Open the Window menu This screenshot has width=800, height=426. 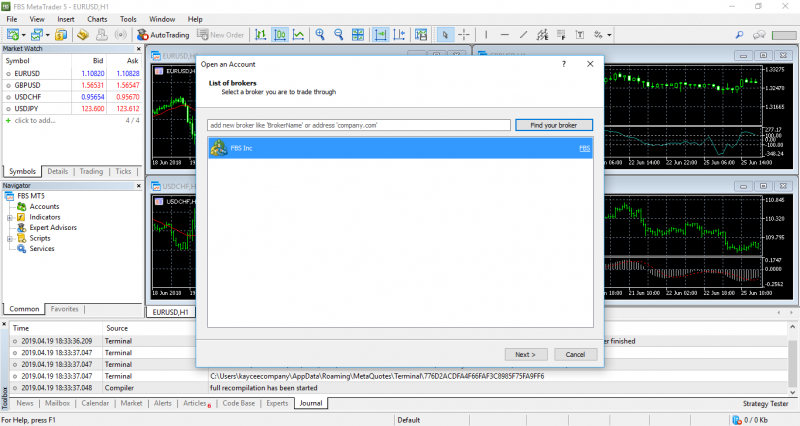point(162,19)
